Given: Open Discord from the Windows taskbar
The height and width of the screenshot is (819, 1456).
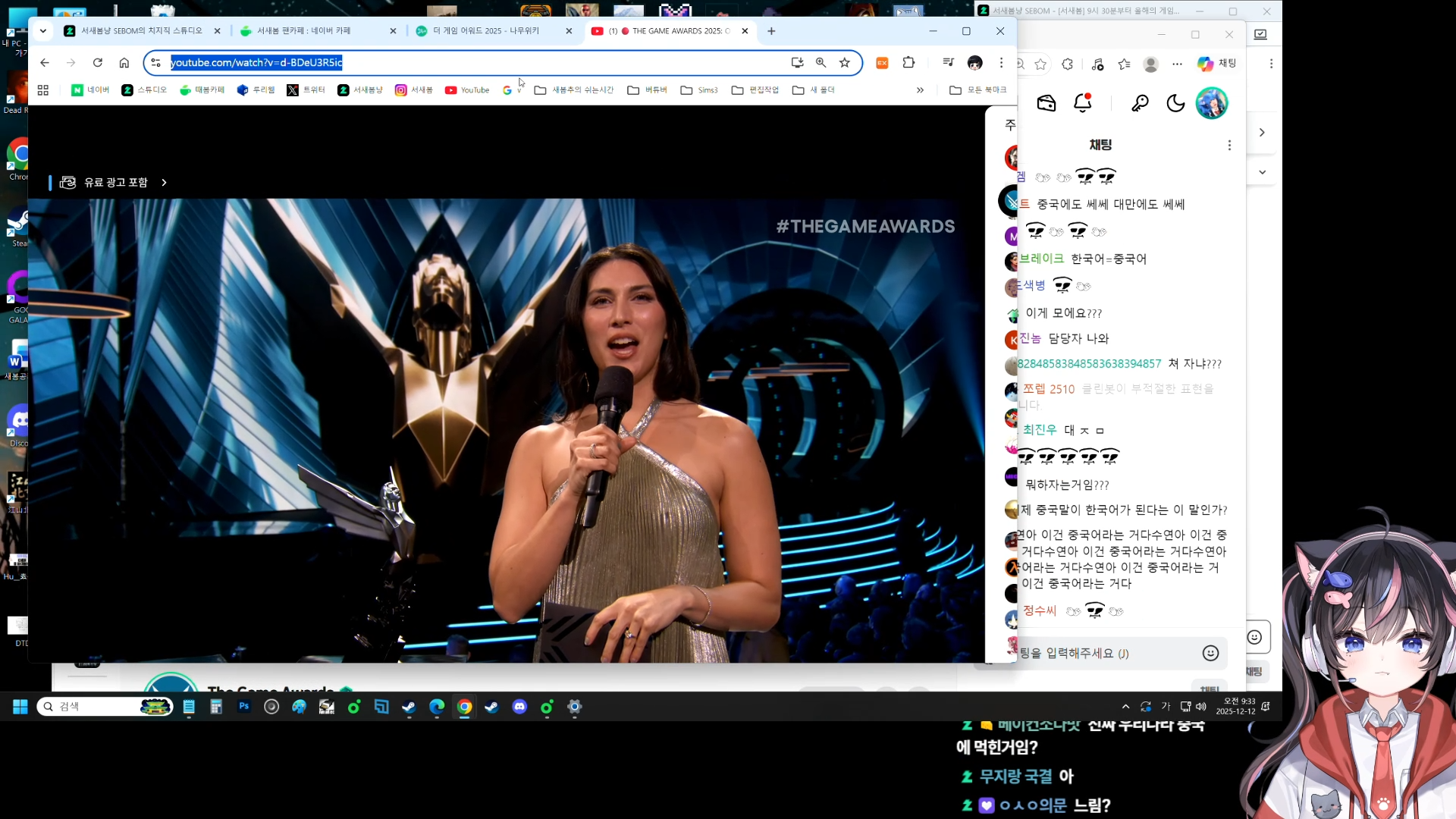Looking at the screenshot, I should (519, 707).
